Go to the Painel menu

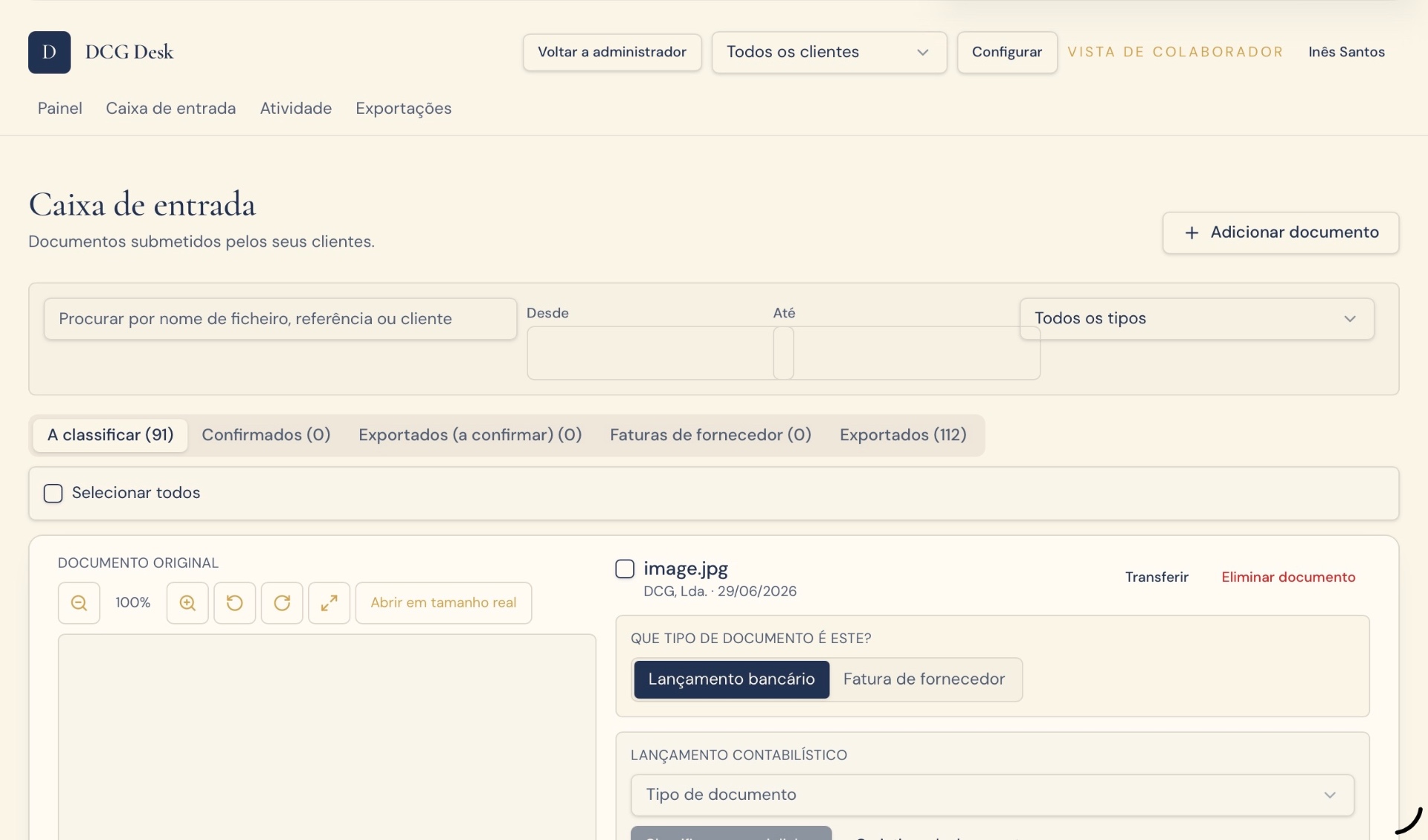point(59,109)
